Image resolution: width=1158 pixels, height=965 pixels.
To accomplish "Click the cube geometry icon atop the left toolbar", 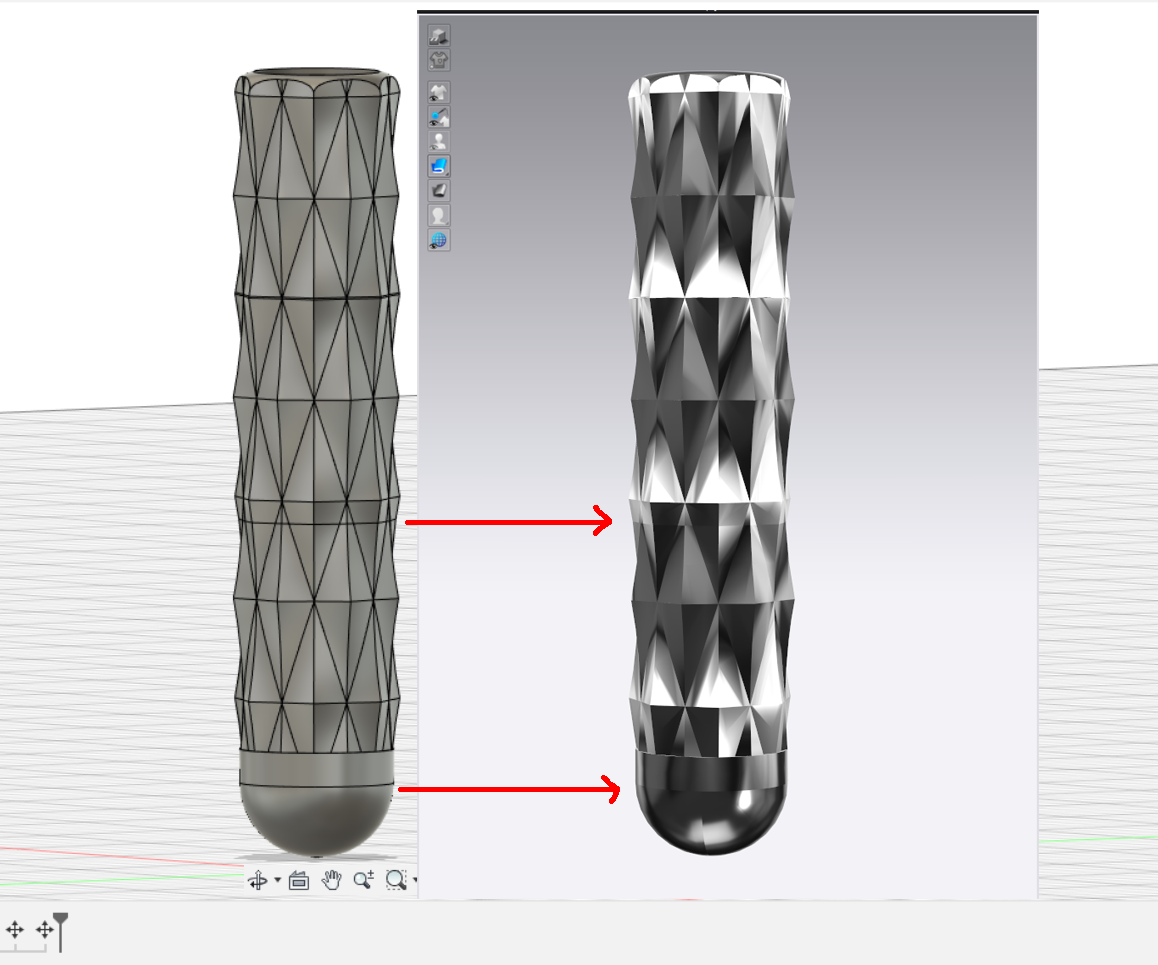I will tap(437, 33).
